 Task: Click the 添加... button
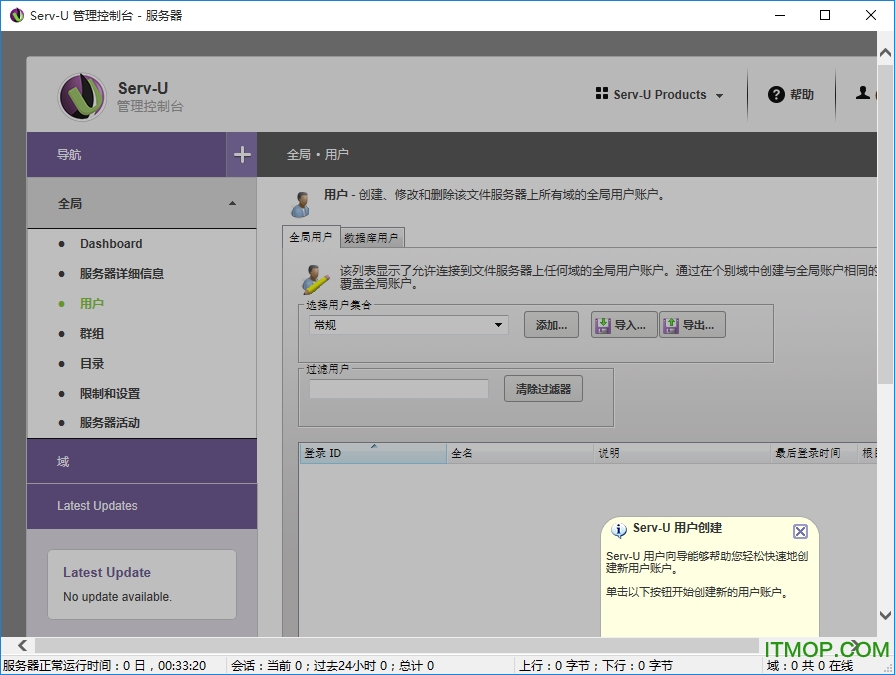[x=551, y=325]
